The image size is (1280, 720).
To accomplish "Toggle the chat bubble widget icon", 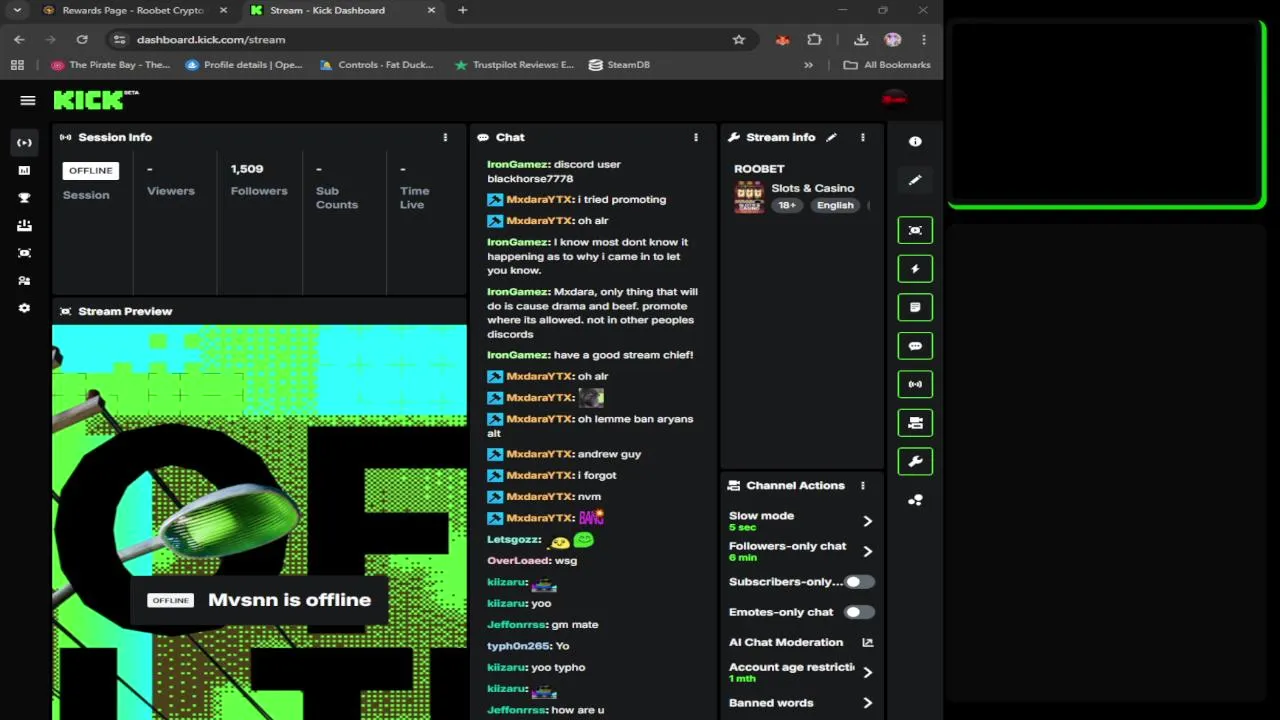I will click(x=915, y=346).
